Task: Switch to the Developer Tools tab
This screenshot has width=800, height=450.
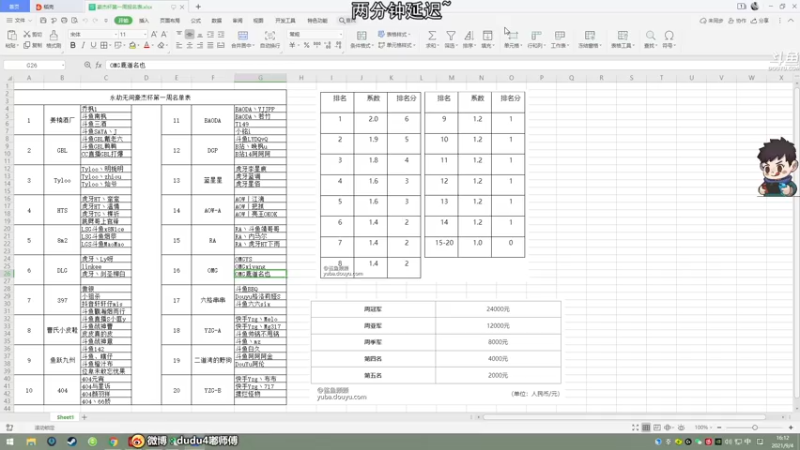Action: point(285,20)
